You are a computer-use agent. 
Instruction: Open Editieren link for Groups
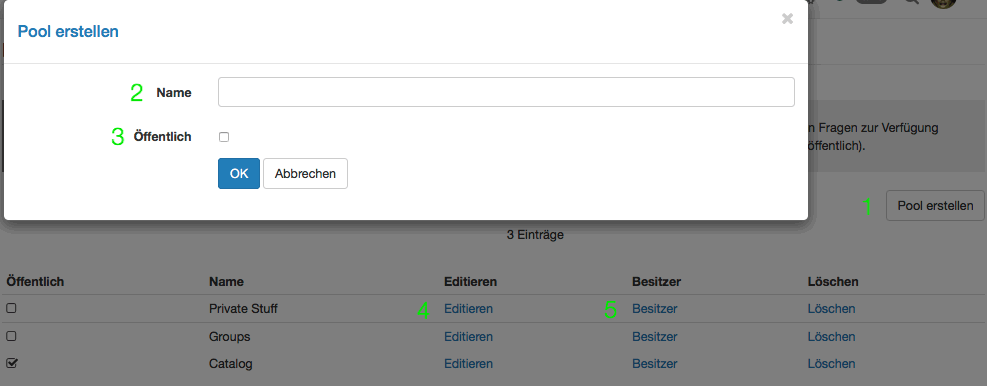tap(468, 337)
